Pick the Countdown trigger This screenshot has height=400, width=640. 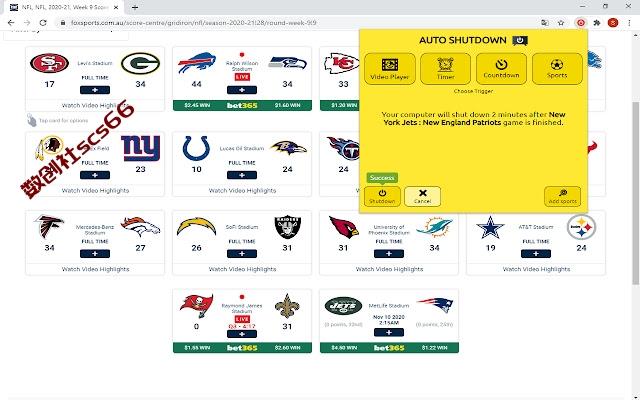tap(501, 69)
